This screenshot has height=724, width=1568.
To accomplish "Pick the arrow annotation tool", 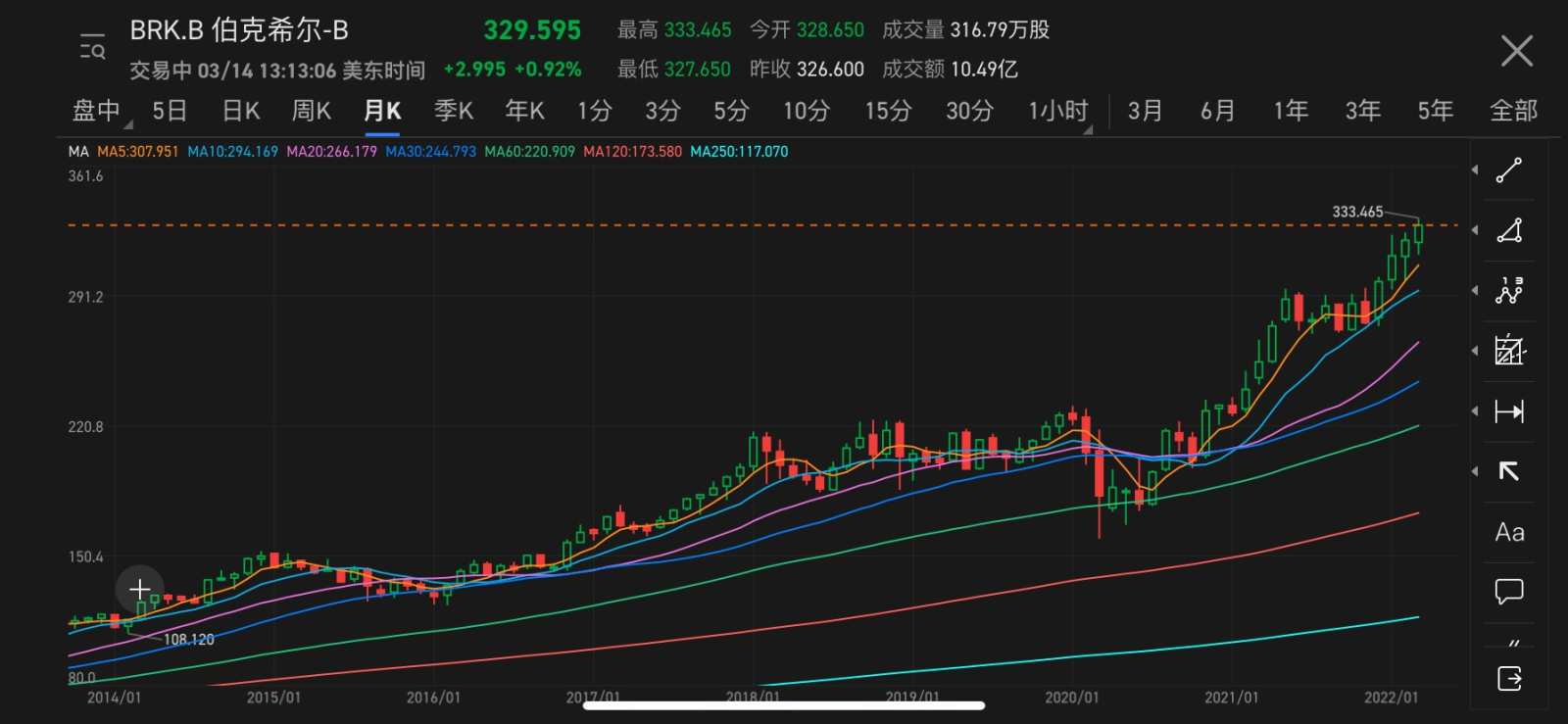I will pos(1509,471).
